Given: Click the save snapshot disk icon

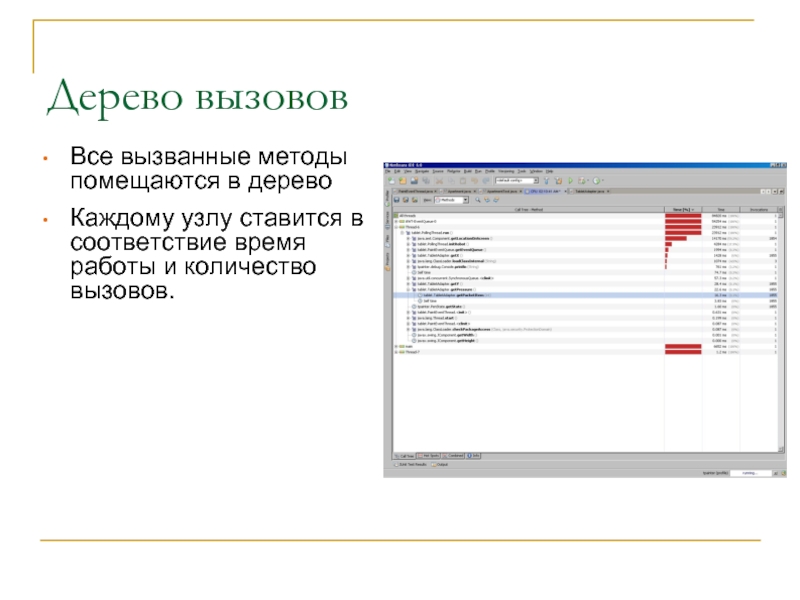Looking at the screenshot, I should (396, 200).
